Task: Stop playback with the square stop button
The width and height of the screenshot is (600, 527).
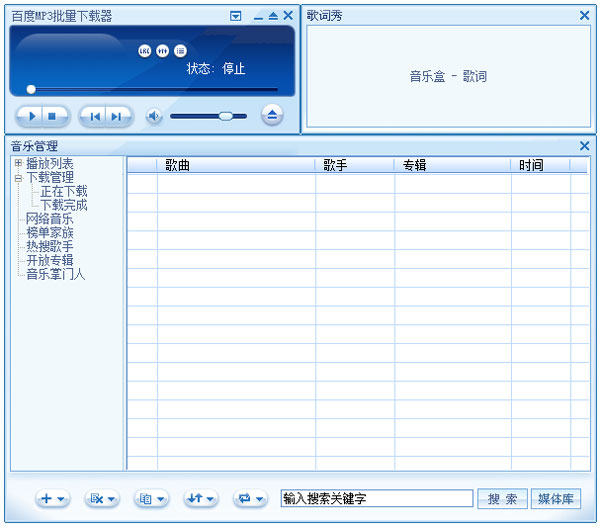Action: click(52, 116)
